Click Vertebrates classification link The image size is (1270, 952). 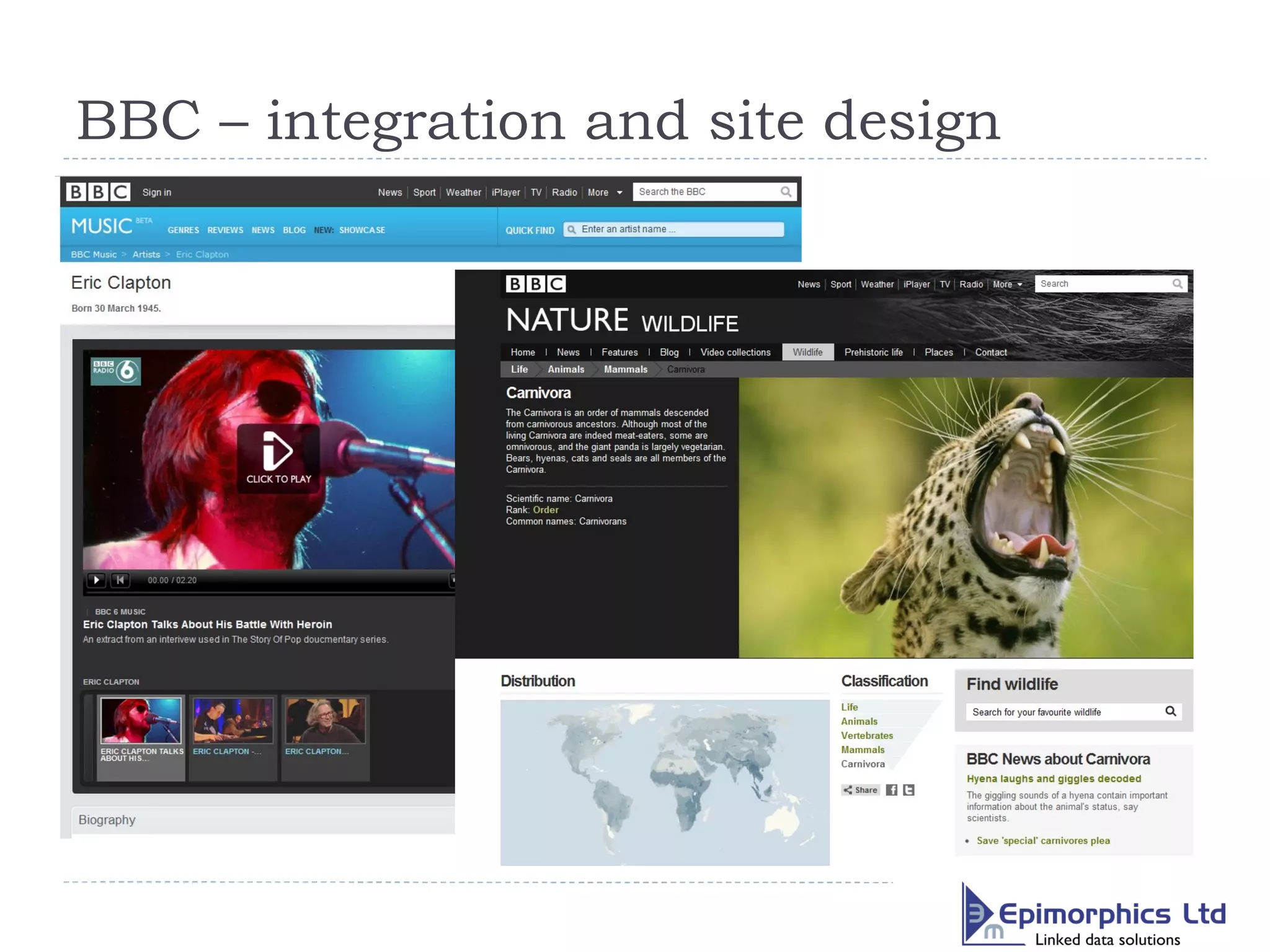[x=867, y=736]
